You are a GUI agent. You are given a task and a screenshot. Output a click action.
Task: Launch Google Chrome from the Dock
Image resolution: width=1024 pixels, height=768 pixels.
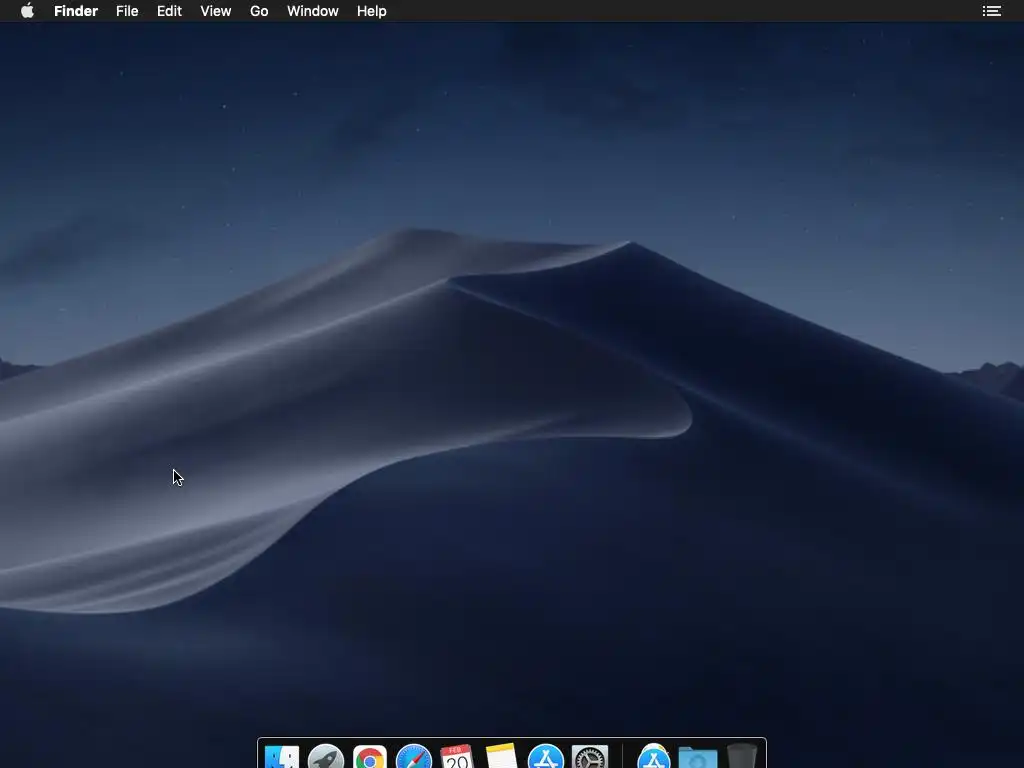pyautogui.click(x=370, y=756)
